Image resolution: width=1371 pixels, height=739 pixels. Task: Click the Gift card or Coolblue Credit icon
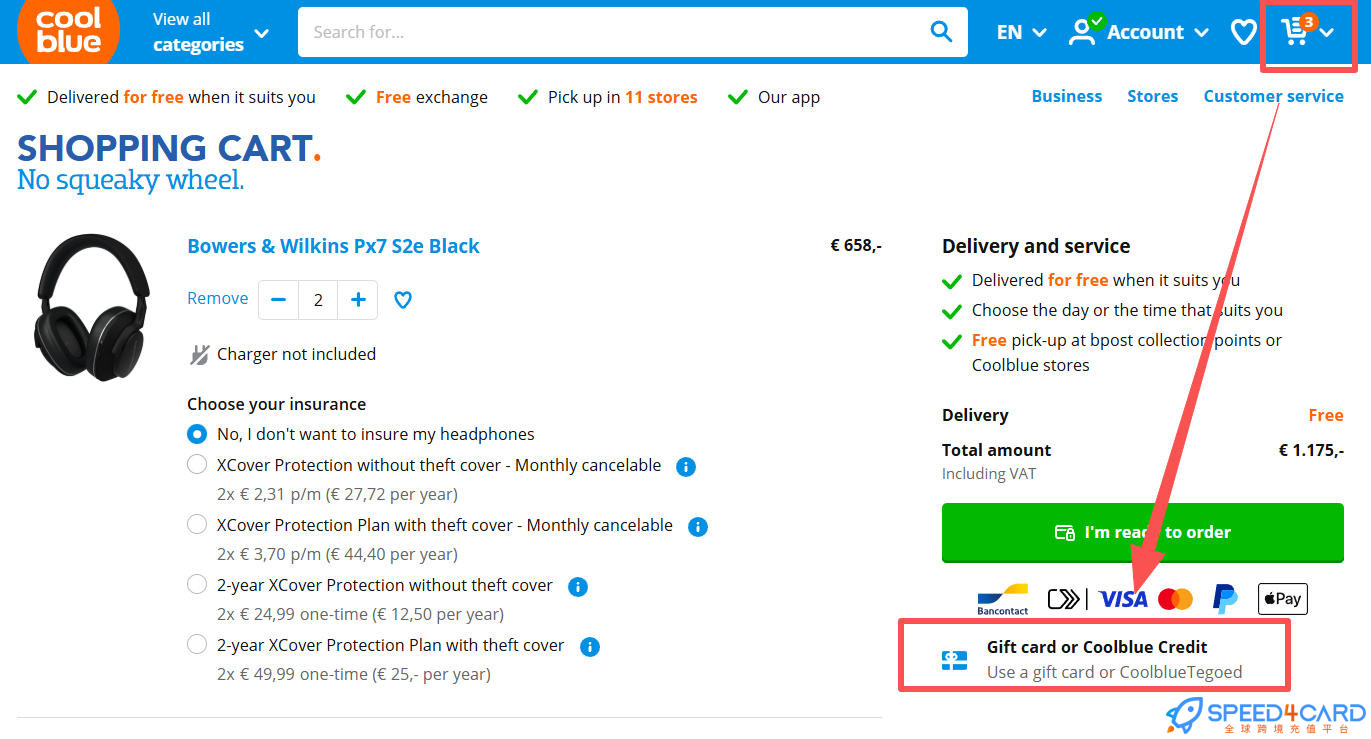(x=954, y=660)
